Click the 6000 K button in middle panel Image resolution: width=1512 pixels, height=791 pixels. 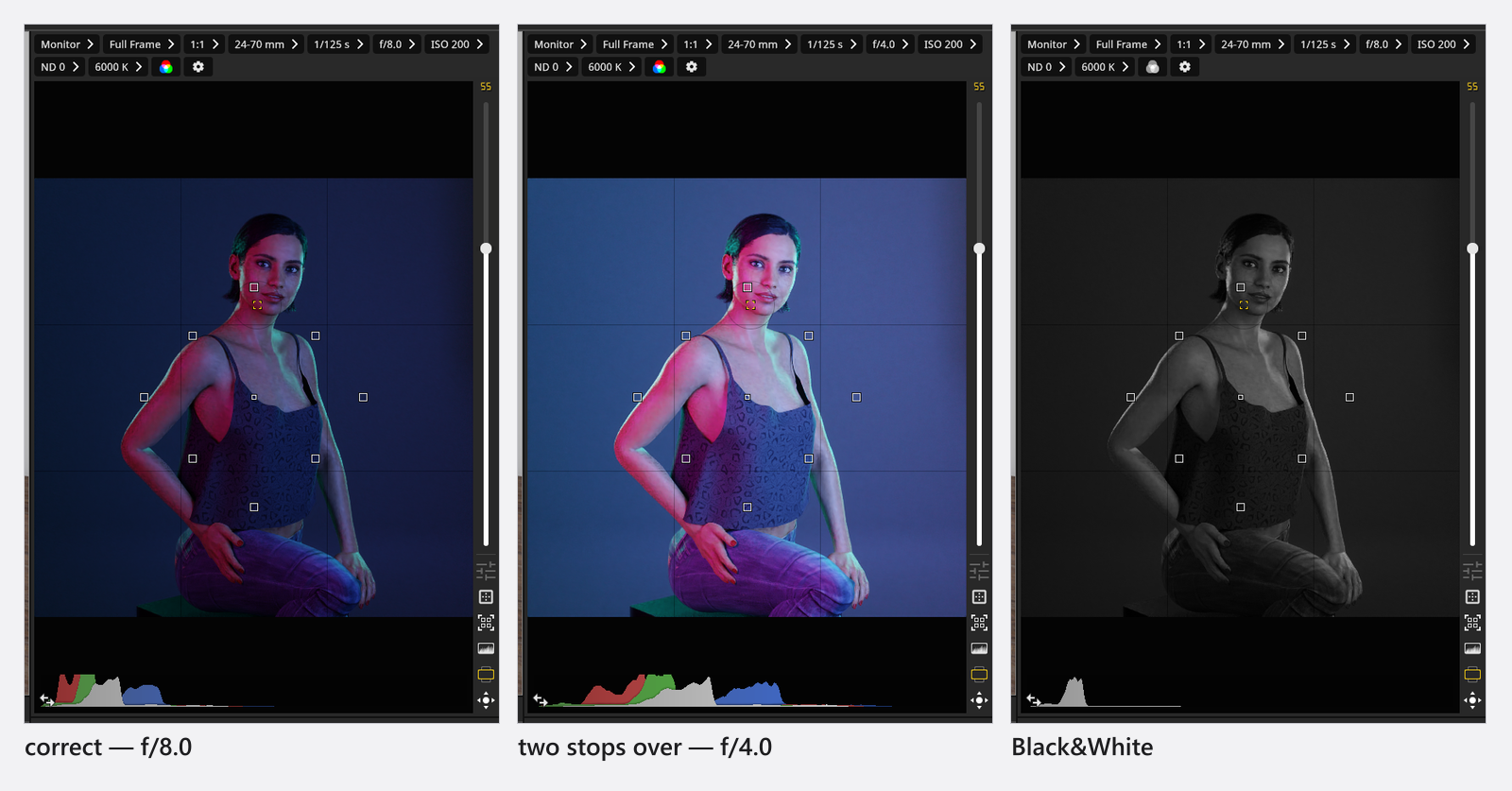point(611,67)
